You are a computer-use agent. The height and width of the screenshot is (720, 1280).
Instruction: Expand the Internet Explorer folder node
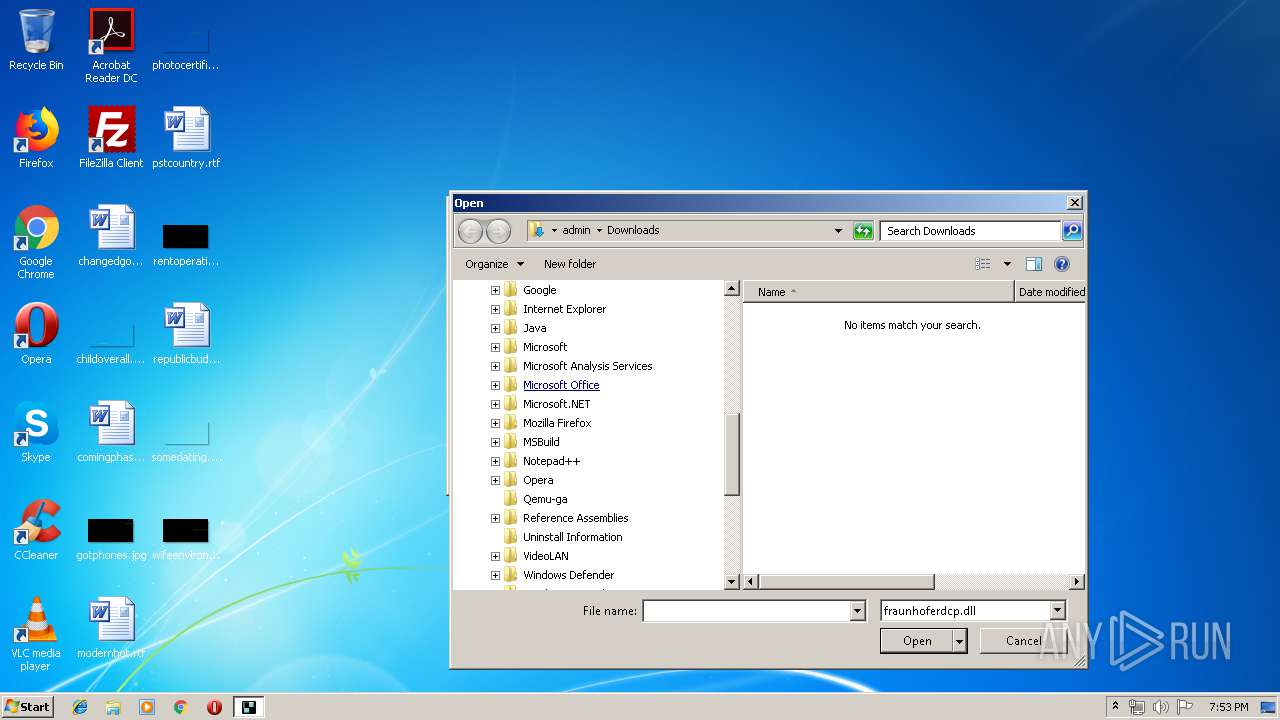[495, 309]
